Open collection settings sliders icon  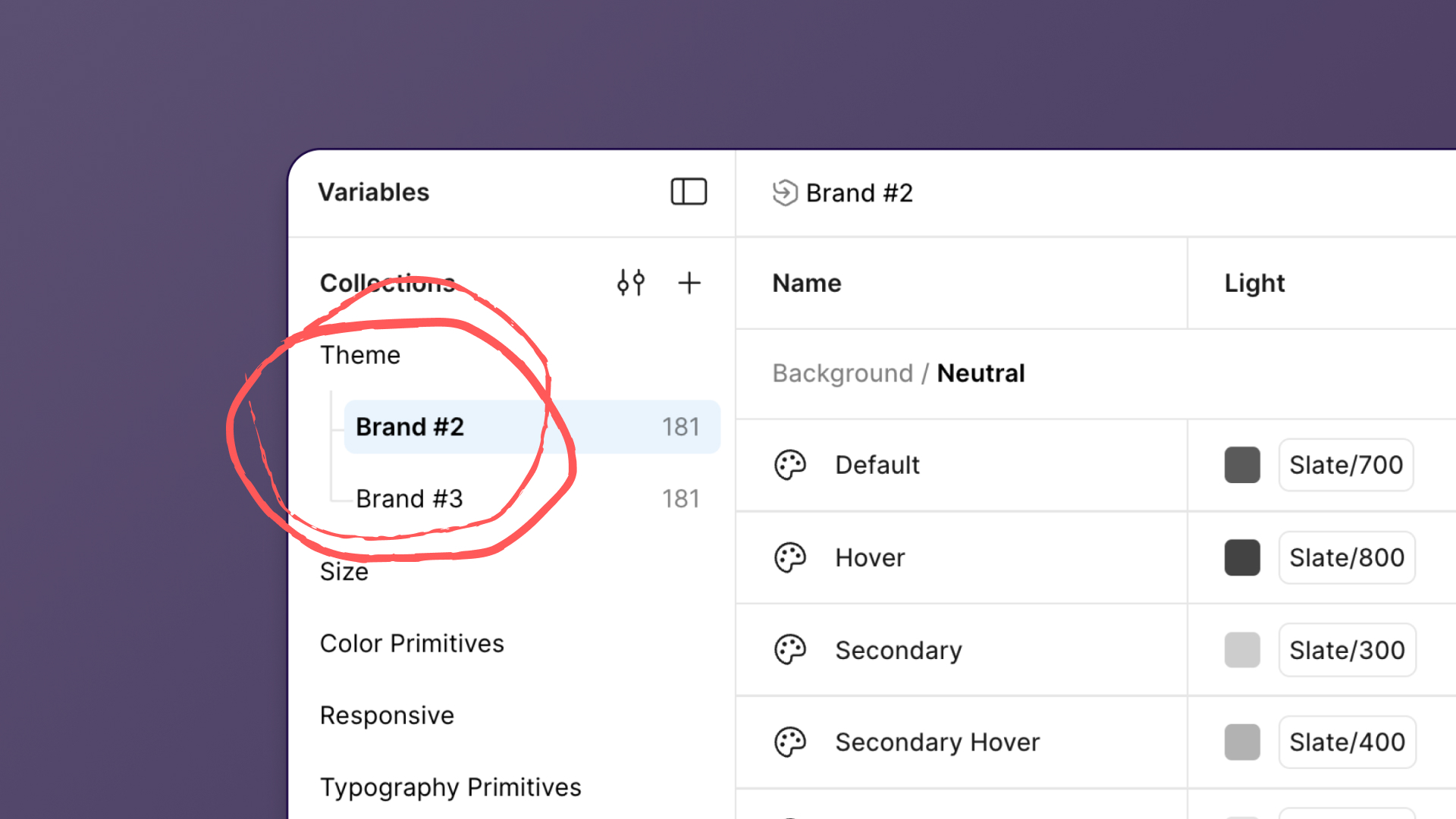(x=630, y=283)
